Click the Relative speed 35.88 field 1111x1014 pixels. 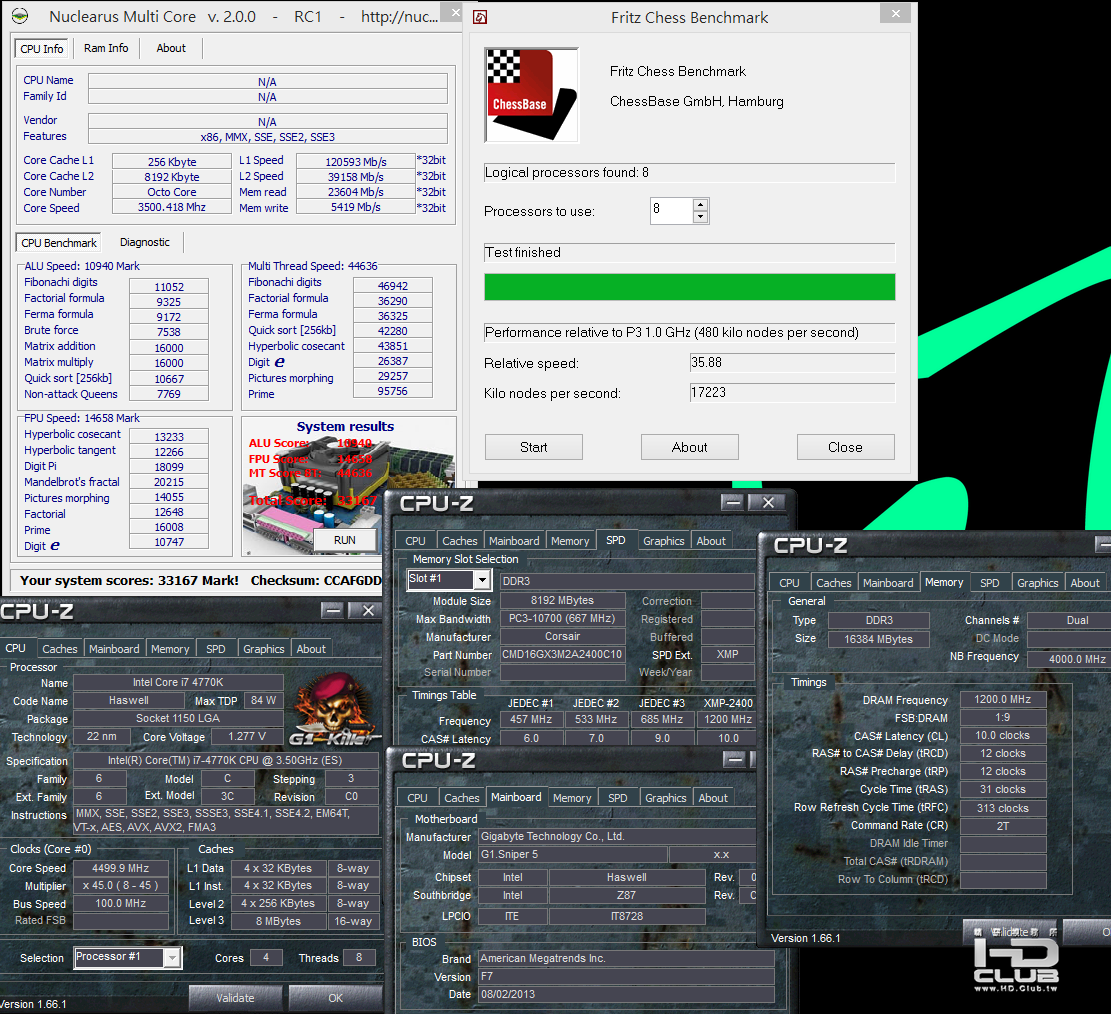(792, 363)
